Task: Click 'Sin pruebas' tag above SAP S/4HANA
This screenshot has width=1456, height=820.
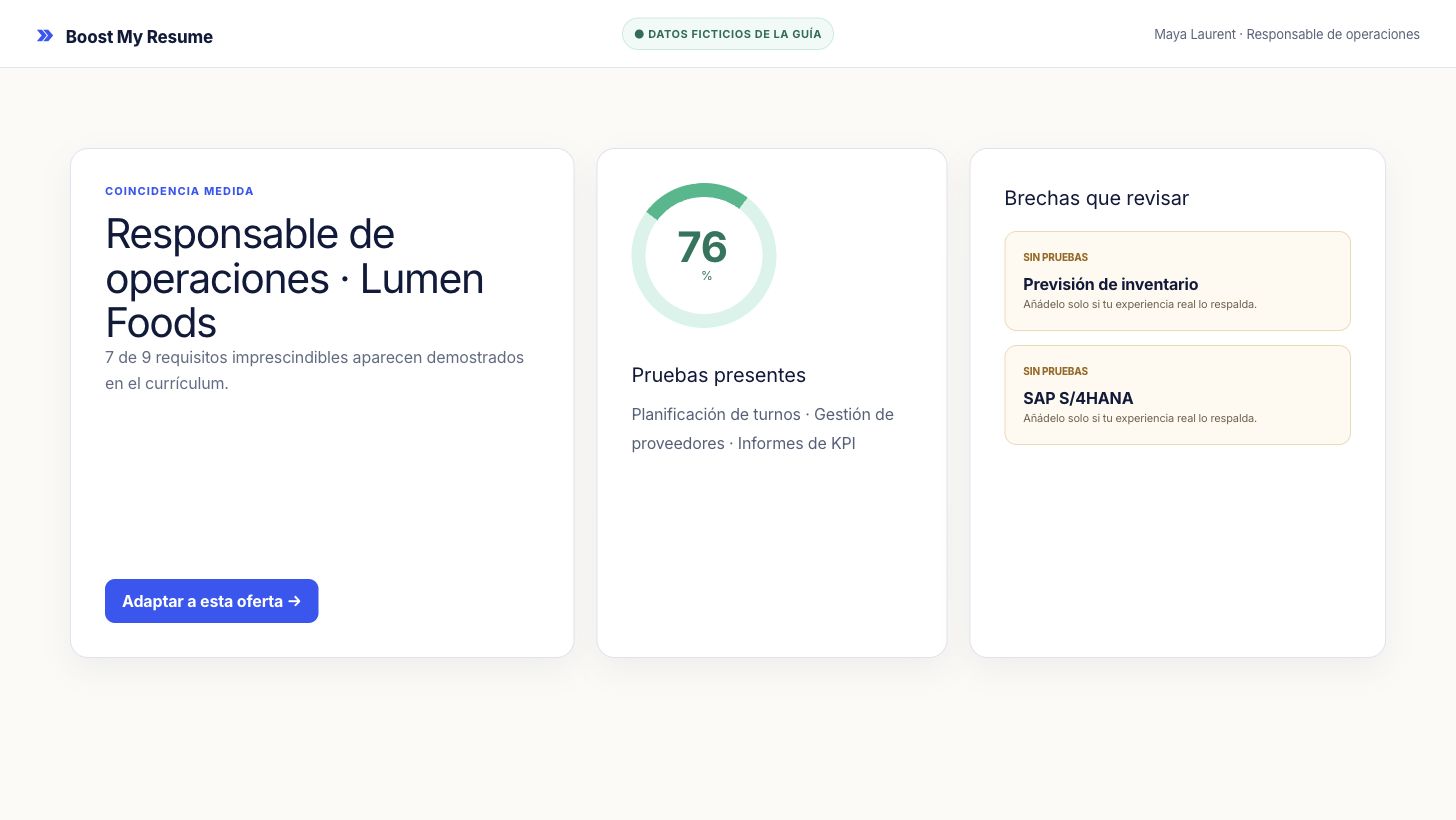Action: [1056, 371]
